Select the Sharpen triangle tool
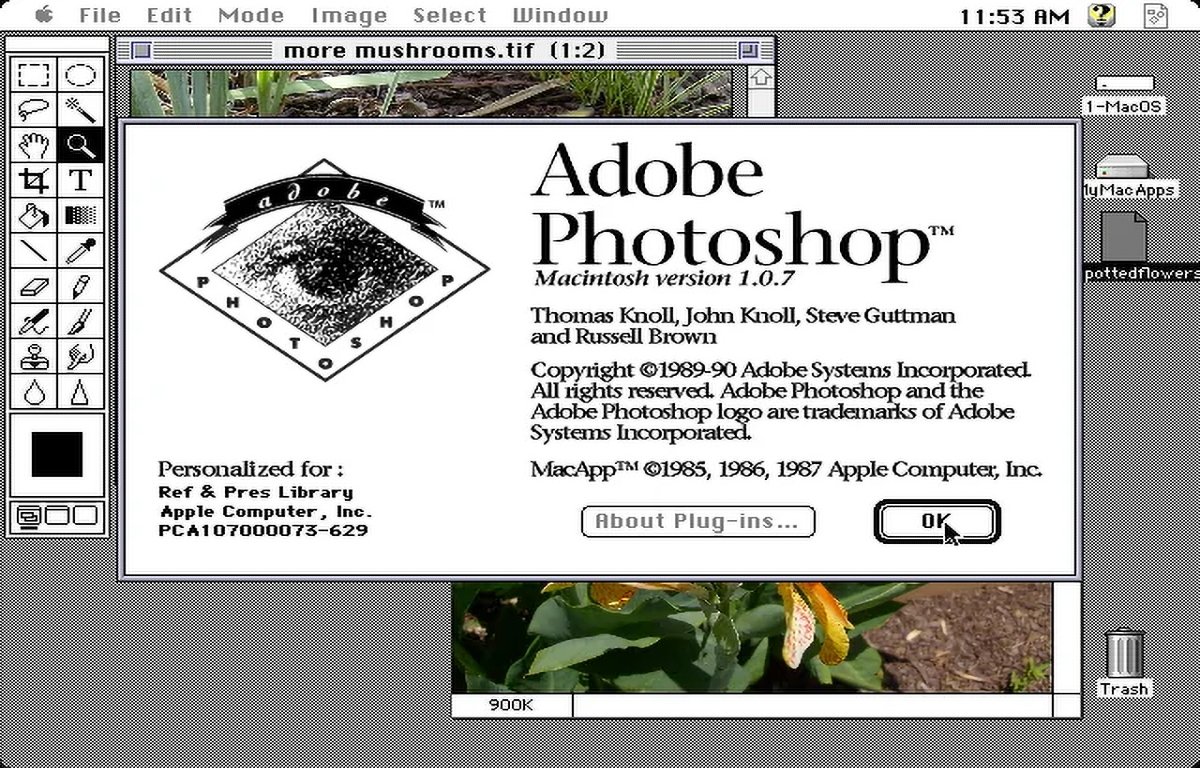Image resolution: width=1200 pixels, height=768 pixels. pos(80,391)
